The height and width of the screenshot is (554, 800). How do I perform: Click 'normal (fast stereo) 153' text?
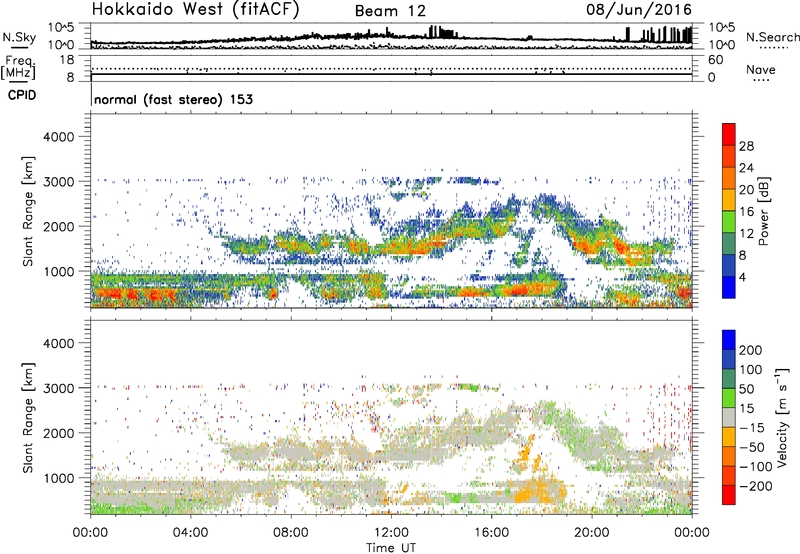tap(173, 99)
